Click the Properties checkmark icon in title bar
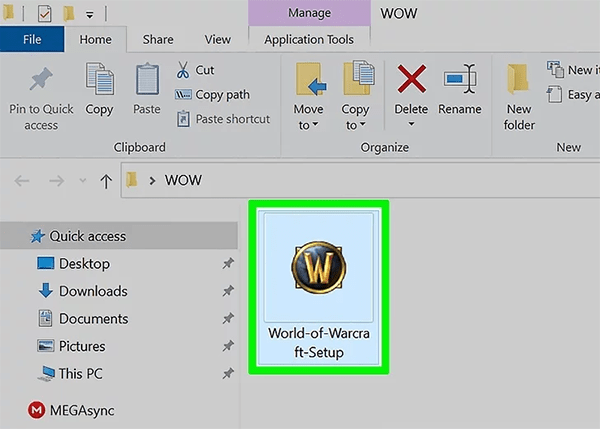The height and width of the screenshot is (429, 600). click(44, 14)
